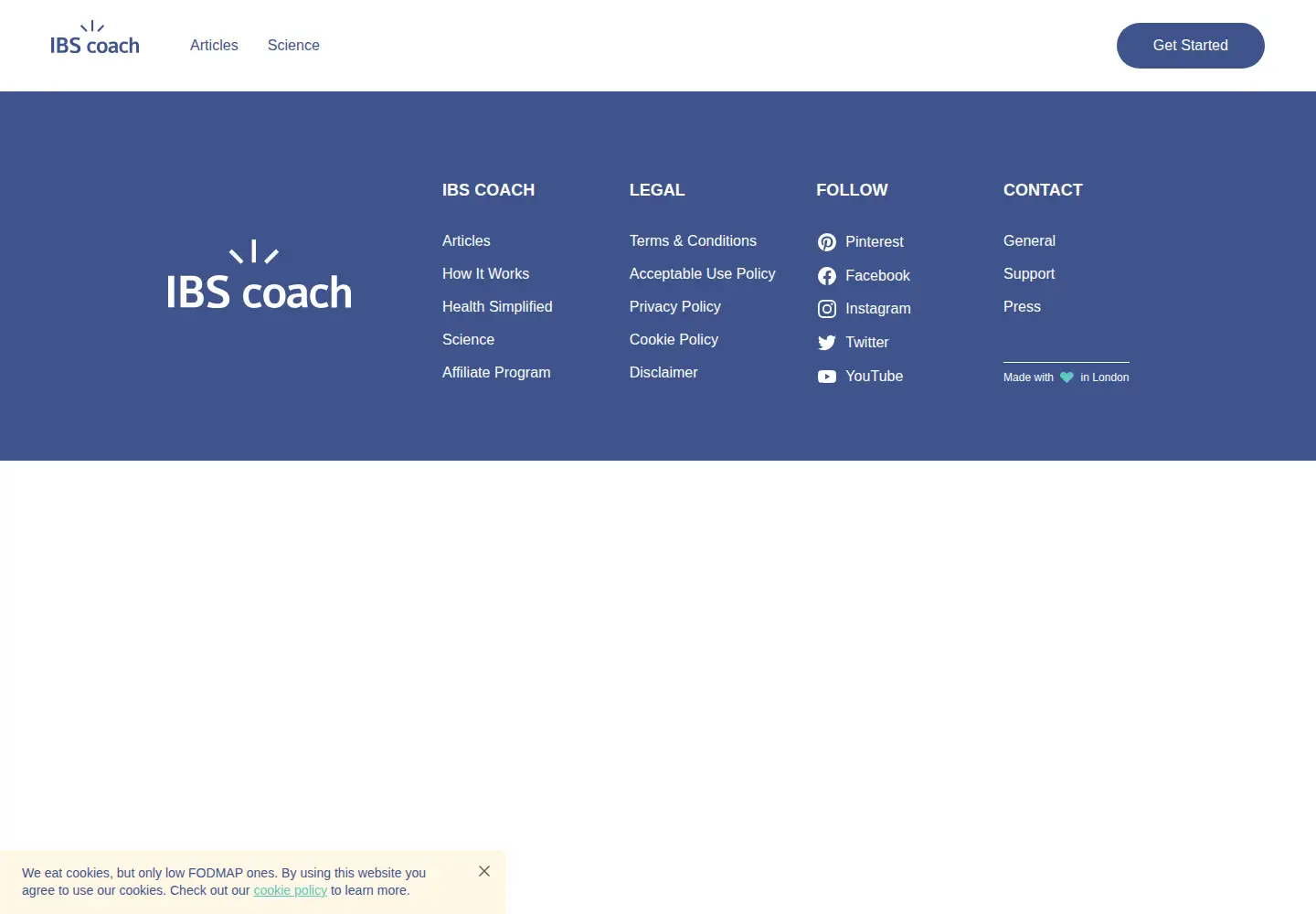Click the large white IBS coach footer logo
Viewport: 1316px width, 914px height.
pos(259,275)
